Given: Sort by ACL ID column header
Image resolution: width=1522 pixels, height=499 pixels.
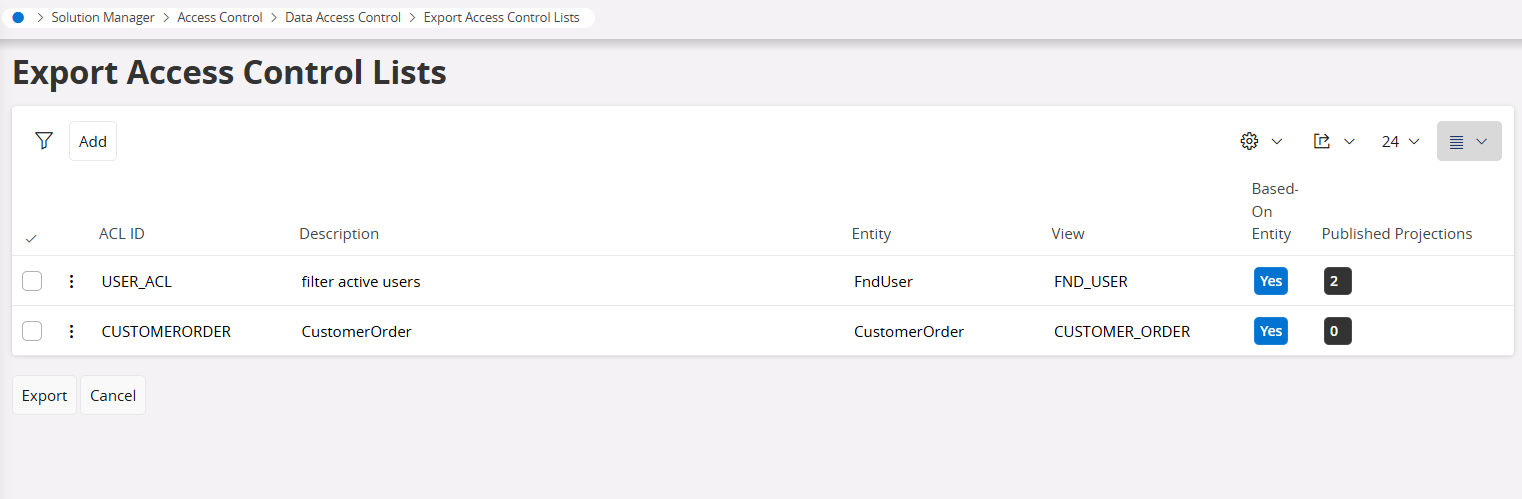Looking at the screenshot, I should pos(122,233).
